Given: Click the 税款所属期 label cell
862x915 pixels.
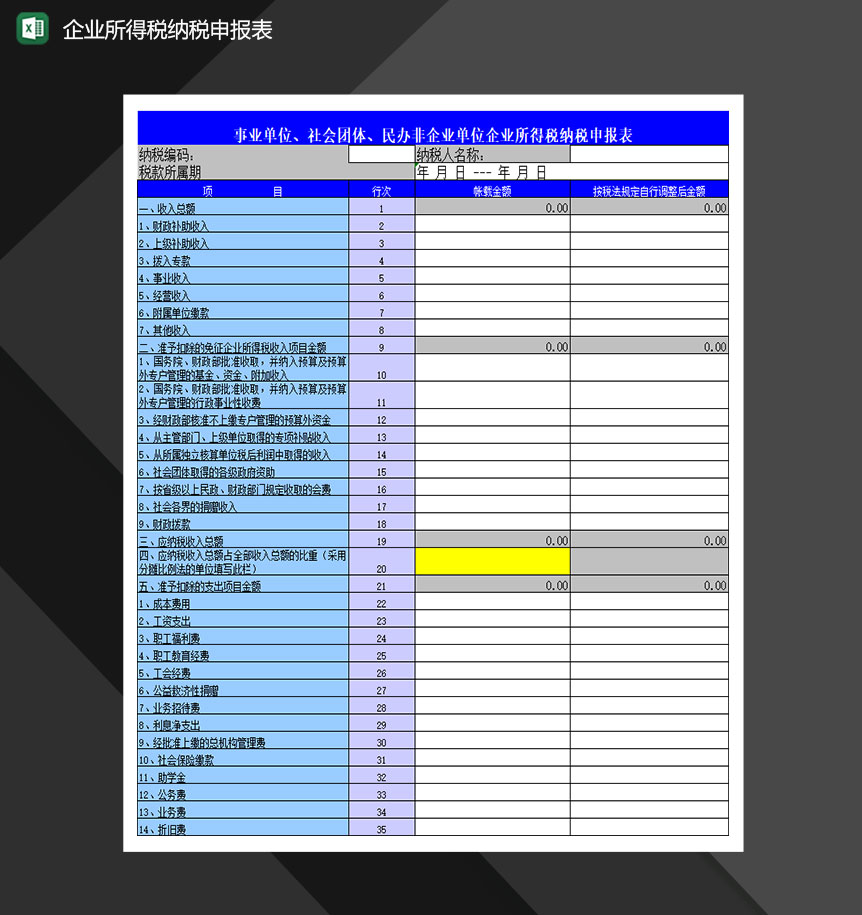Looking at the screenshot, I should (168, 170).
